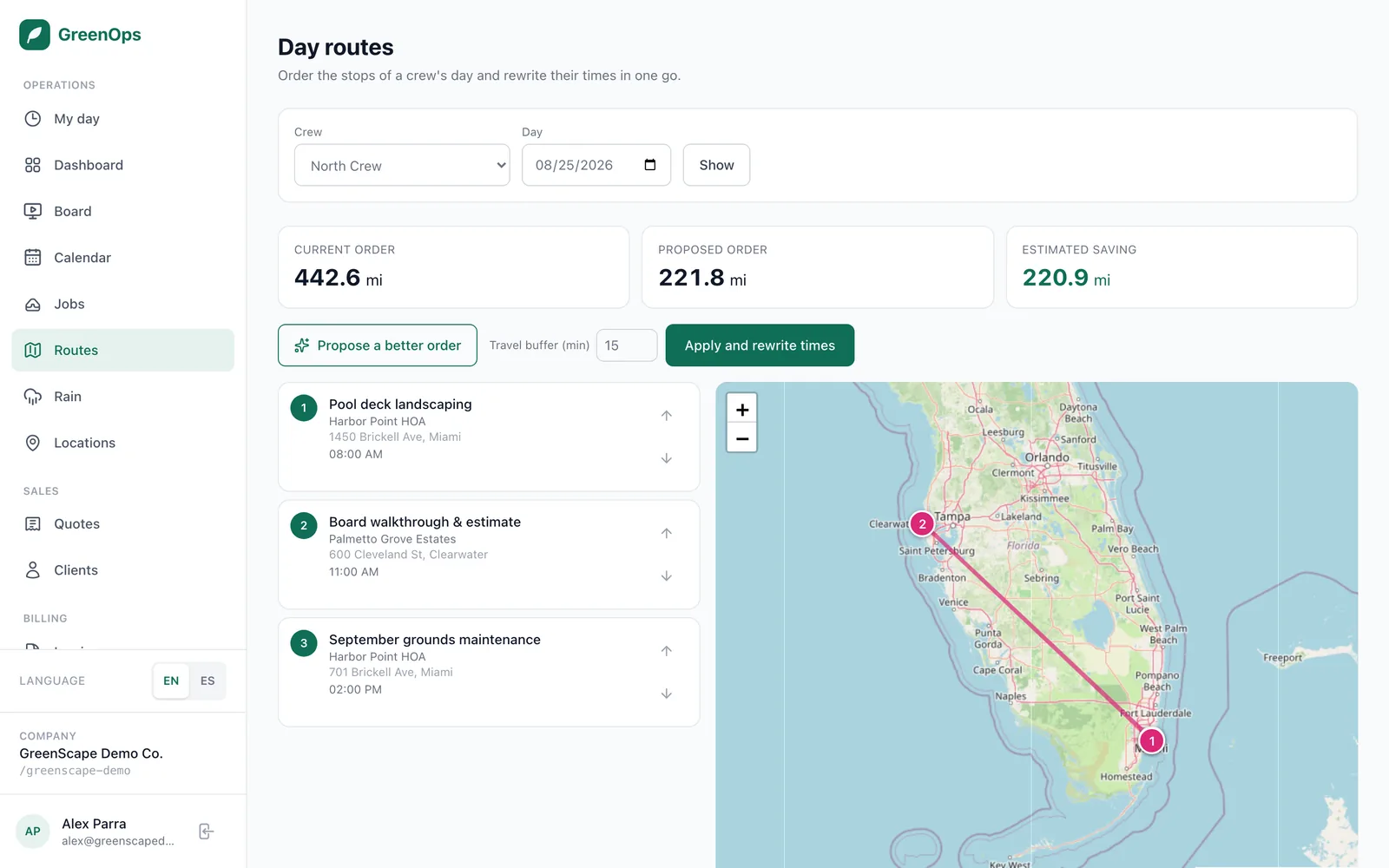Screen dimensions: 1389x868
Task: Go to My day page
Action: 122,119
